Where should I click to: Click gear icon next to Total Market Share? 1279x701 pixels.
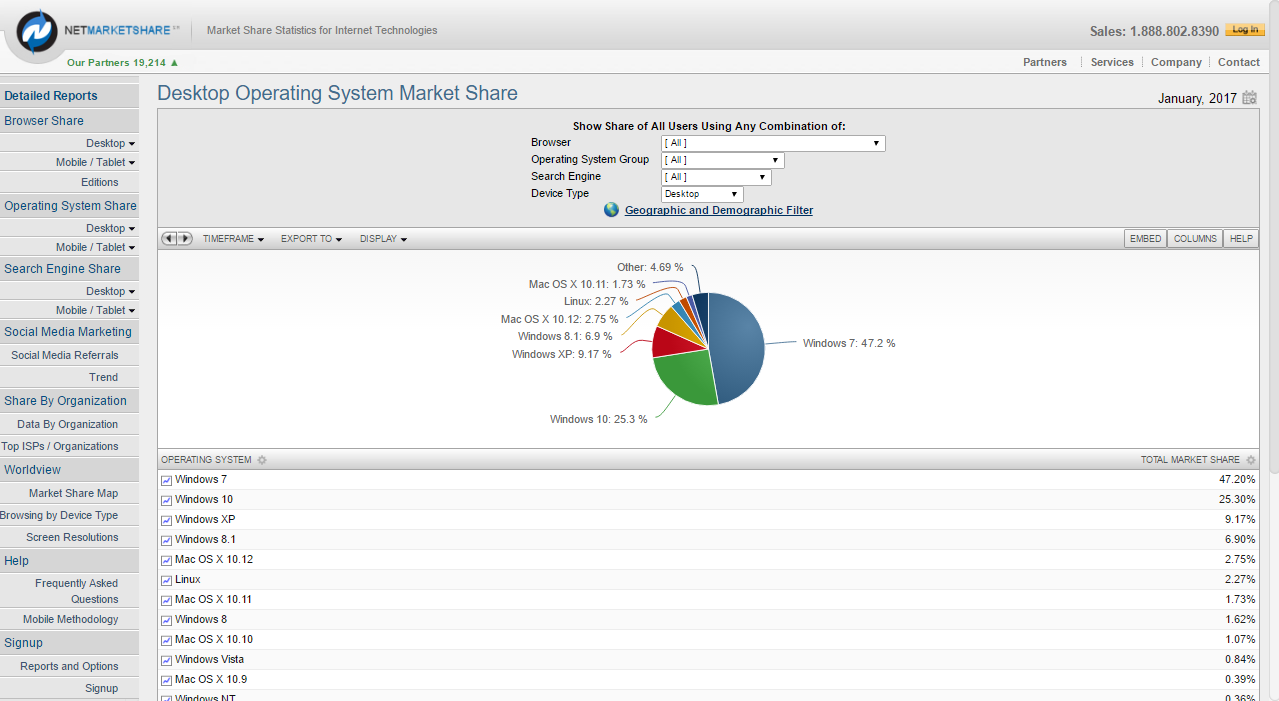click(x=1250, y=460)
